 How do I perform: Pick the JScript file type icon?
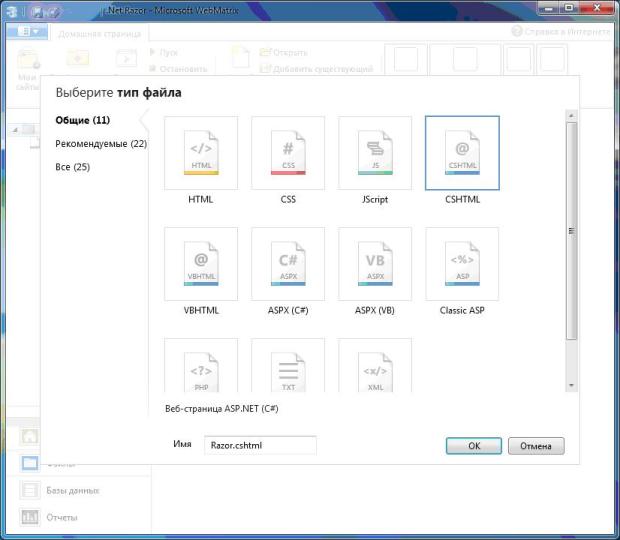click(x=375, y=153)
